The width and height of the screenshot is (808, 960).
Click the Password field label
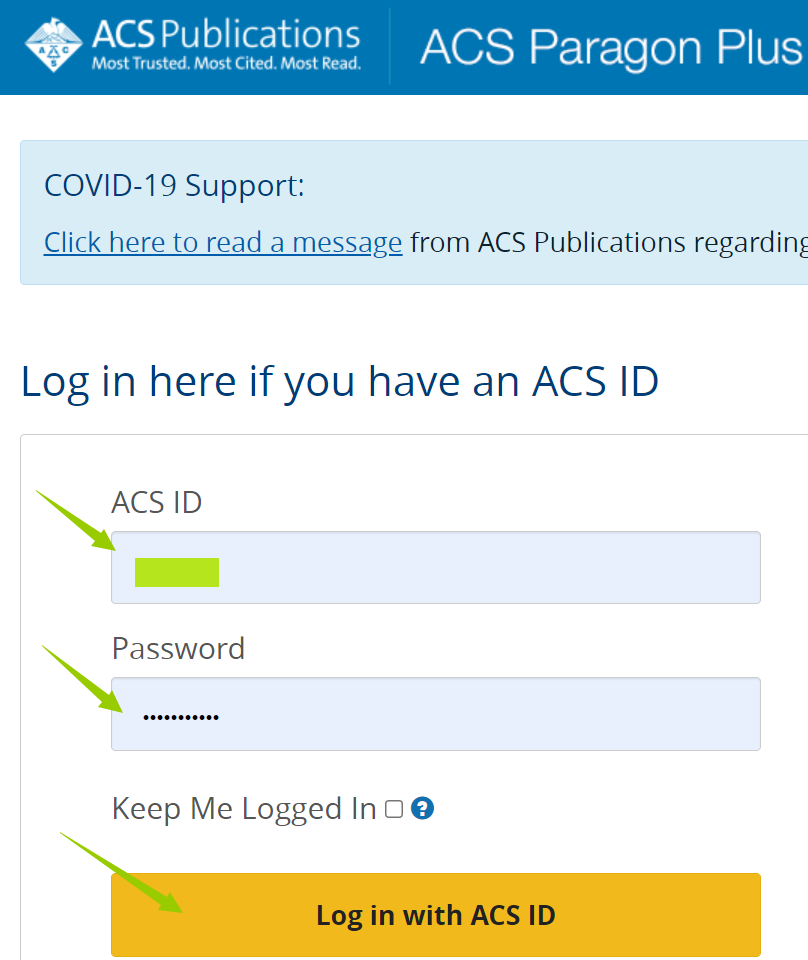coord(178,648)
